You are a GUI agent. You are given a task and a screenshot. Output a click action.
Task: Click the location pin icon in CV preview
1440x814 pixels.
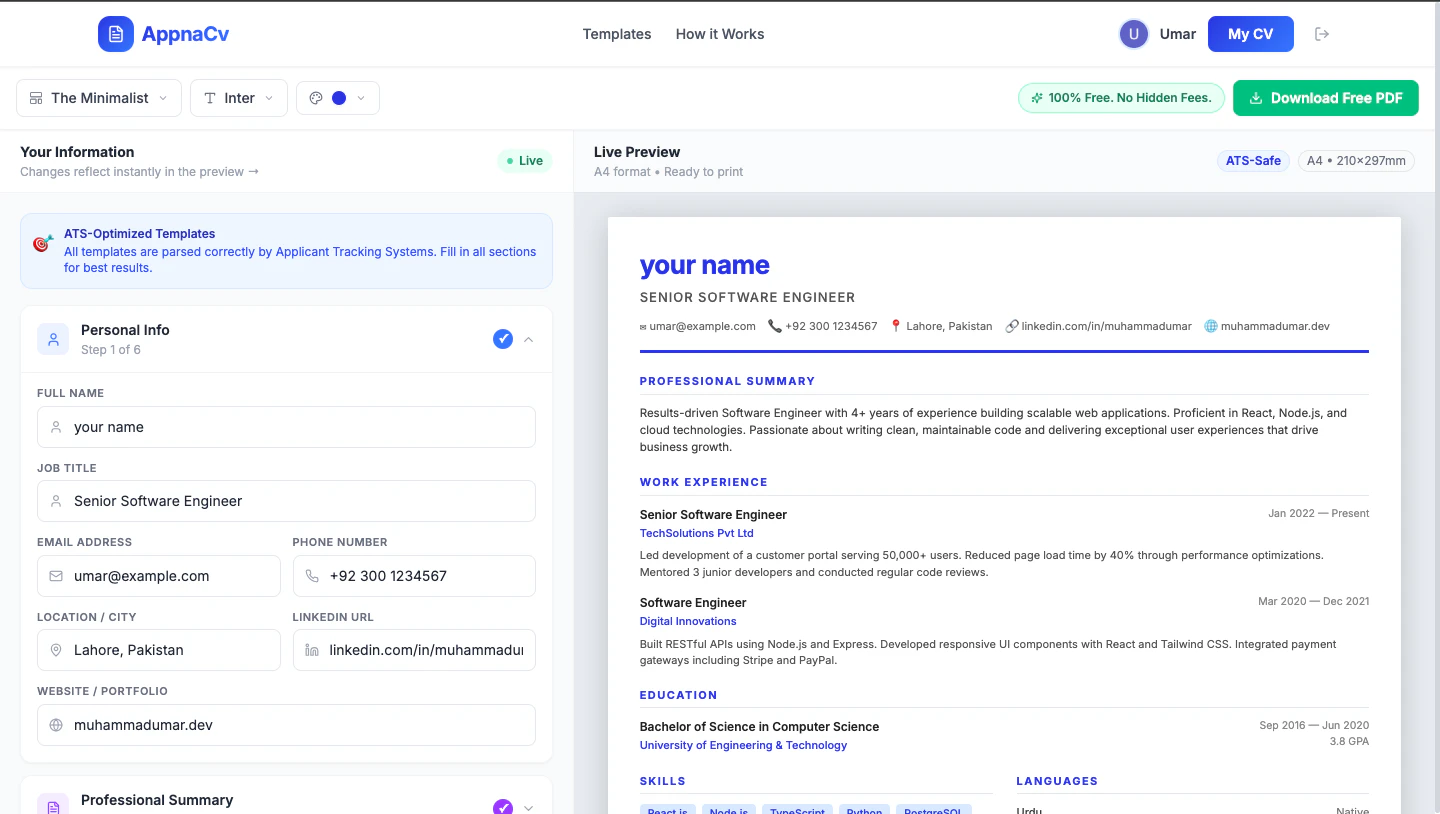click(896, 326)
